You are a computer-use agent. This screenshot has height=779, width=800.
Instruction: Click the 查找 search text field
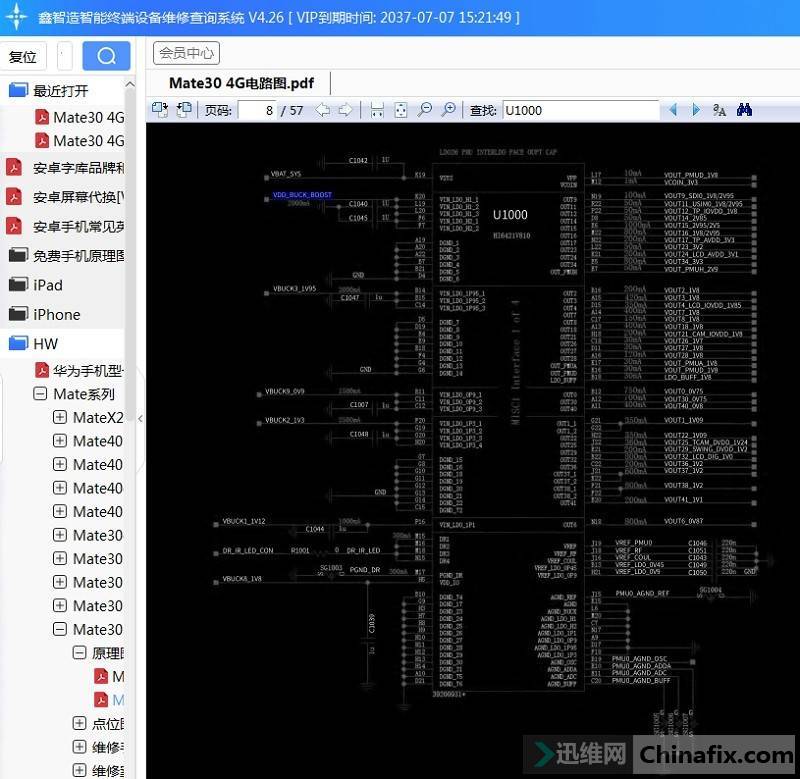click(x=579, y=110)
